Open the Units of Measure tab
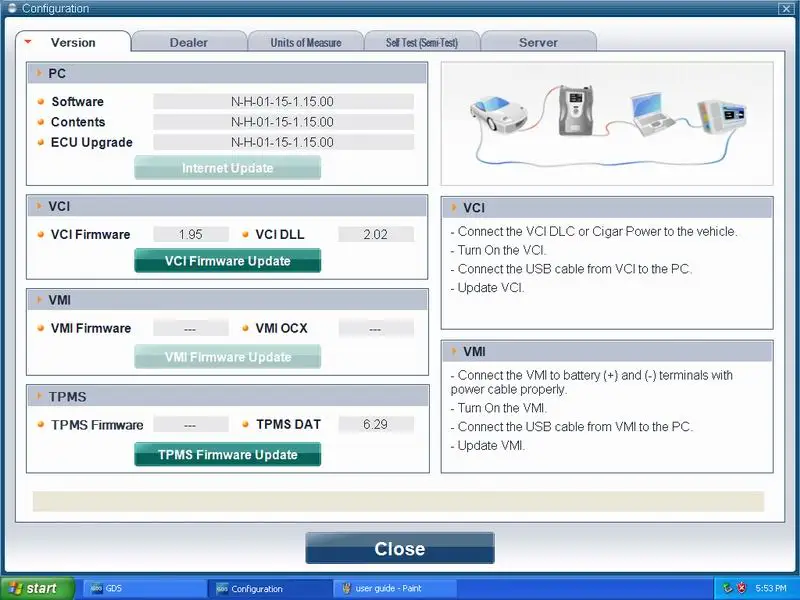 click(306, 42)
